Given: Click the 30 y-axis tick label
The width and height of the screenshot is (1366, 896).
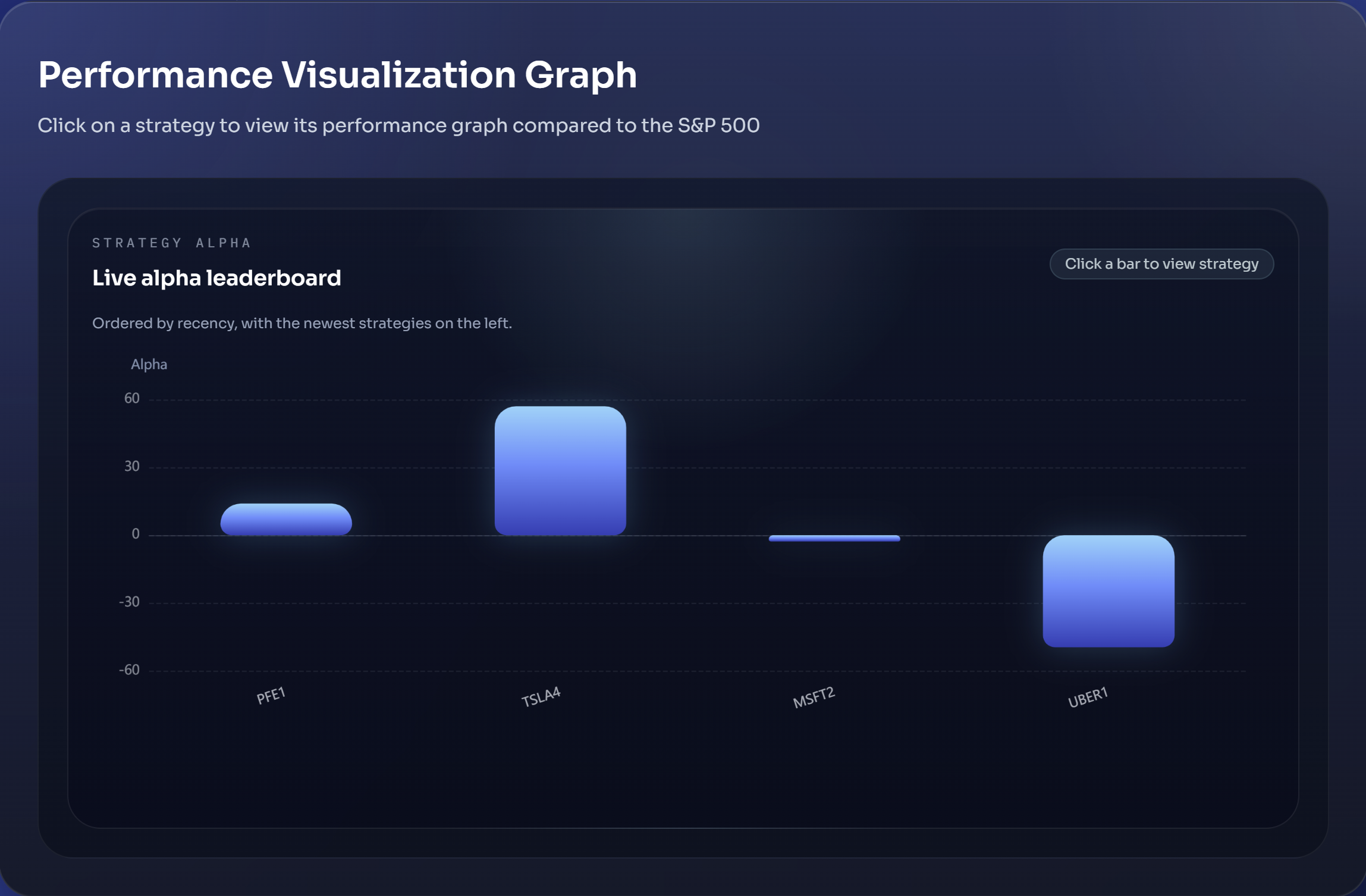Looking at the screenshot, I should (x=132, y=466).
